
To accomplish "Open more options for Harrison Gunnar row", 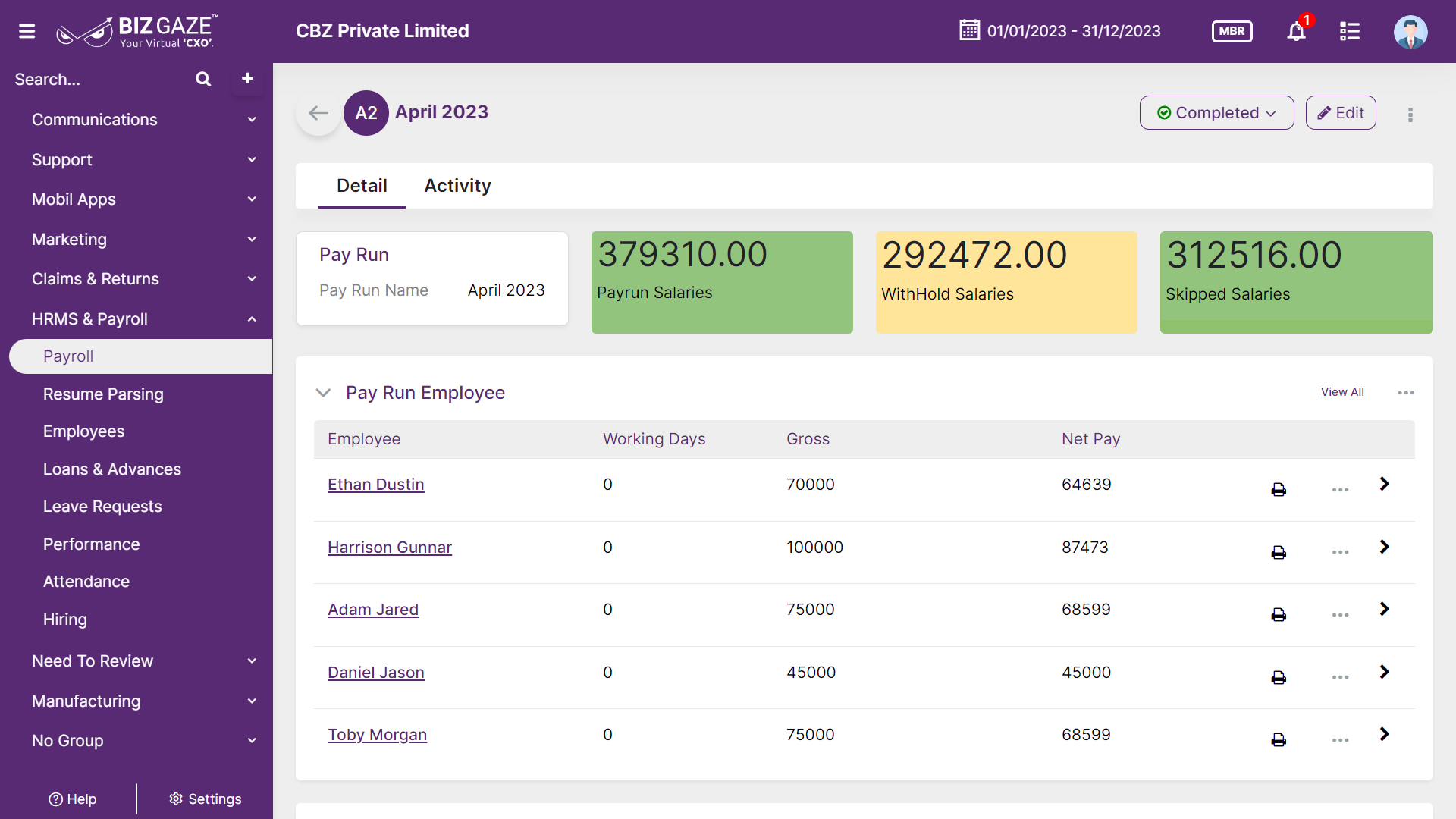I will pyautogui.click(x=1340, y=552).
